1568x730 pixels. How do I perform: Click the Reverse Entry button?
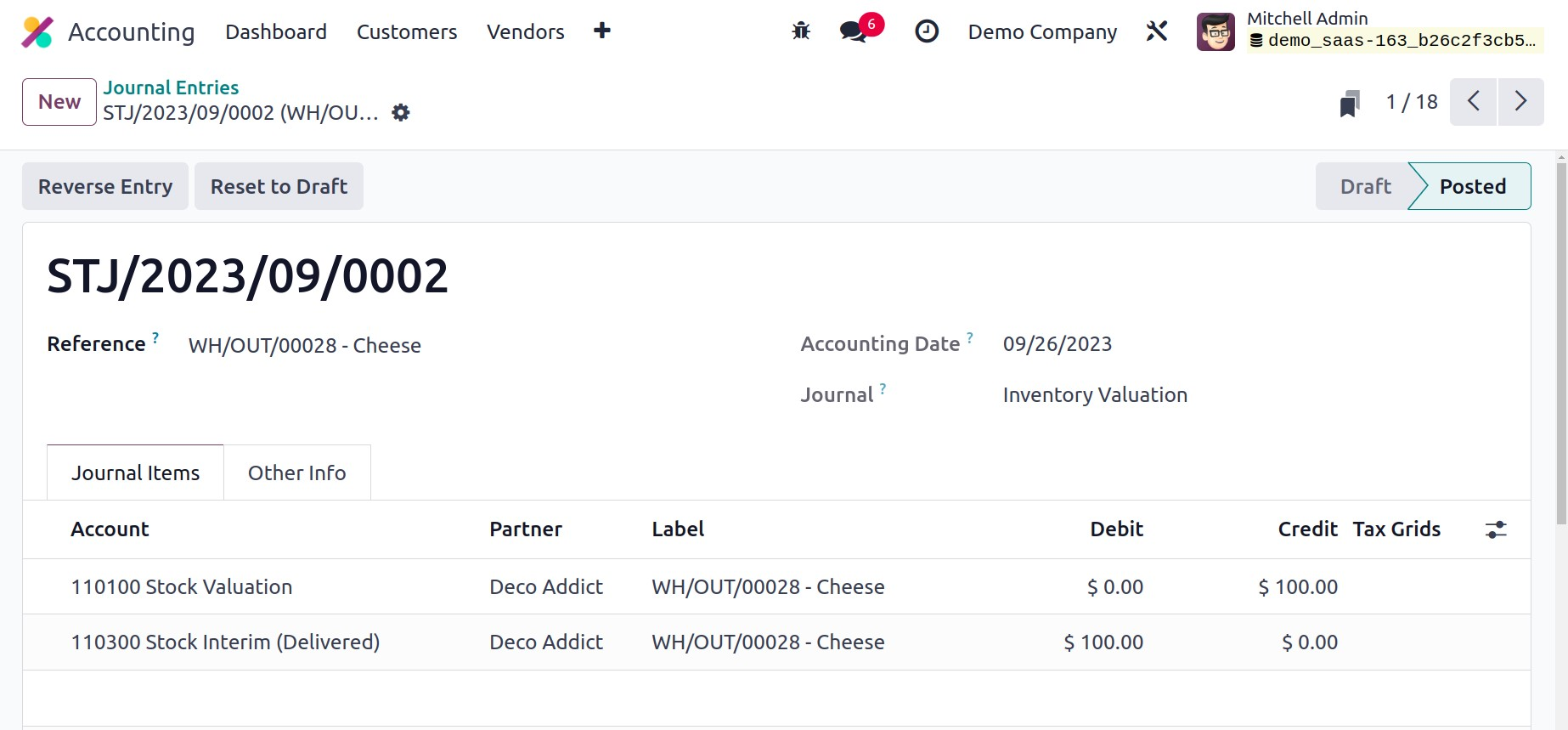(105, 187)
